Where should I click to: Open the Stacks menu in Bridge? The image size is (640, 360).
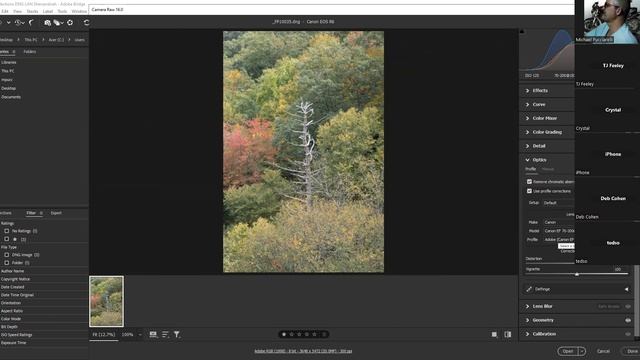[32, 11]
